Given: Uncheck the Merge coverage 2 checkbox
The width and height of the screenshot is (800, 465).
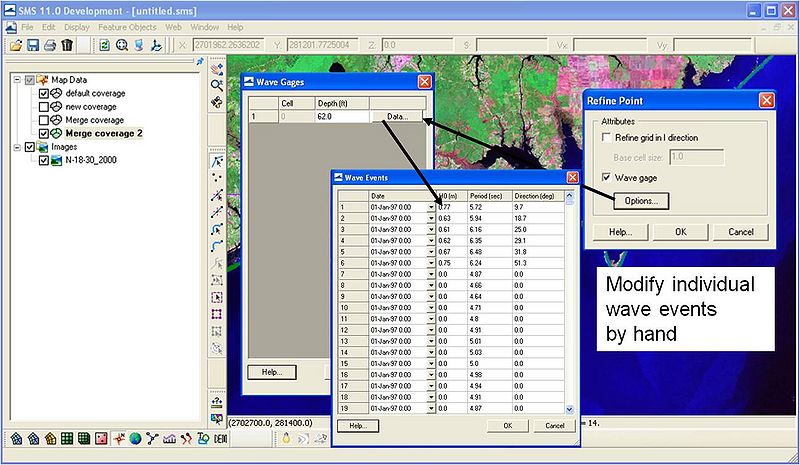Looking at the screenshot, I should (44, 134).
